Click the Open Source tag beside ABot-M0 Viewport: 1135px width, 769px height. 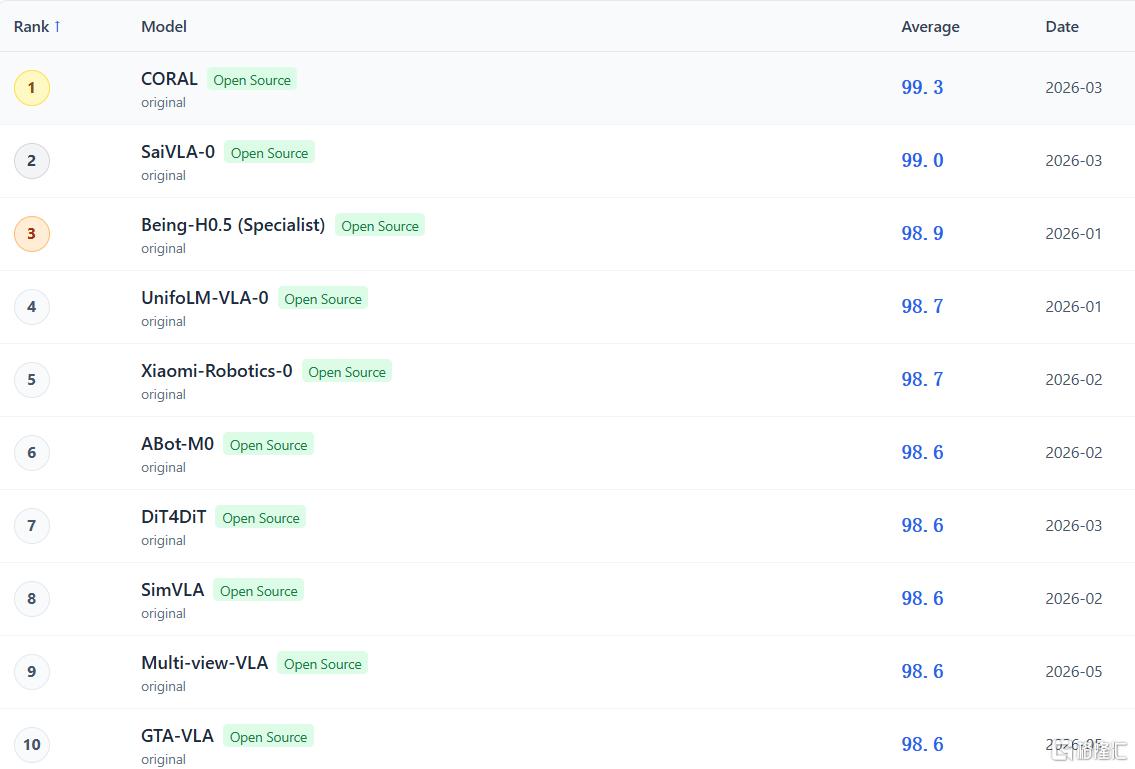[269, 445]
